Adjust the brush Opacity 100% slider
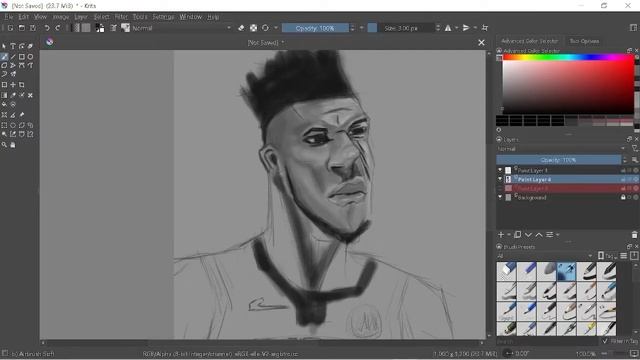640x360 pixels. (315, 28)
